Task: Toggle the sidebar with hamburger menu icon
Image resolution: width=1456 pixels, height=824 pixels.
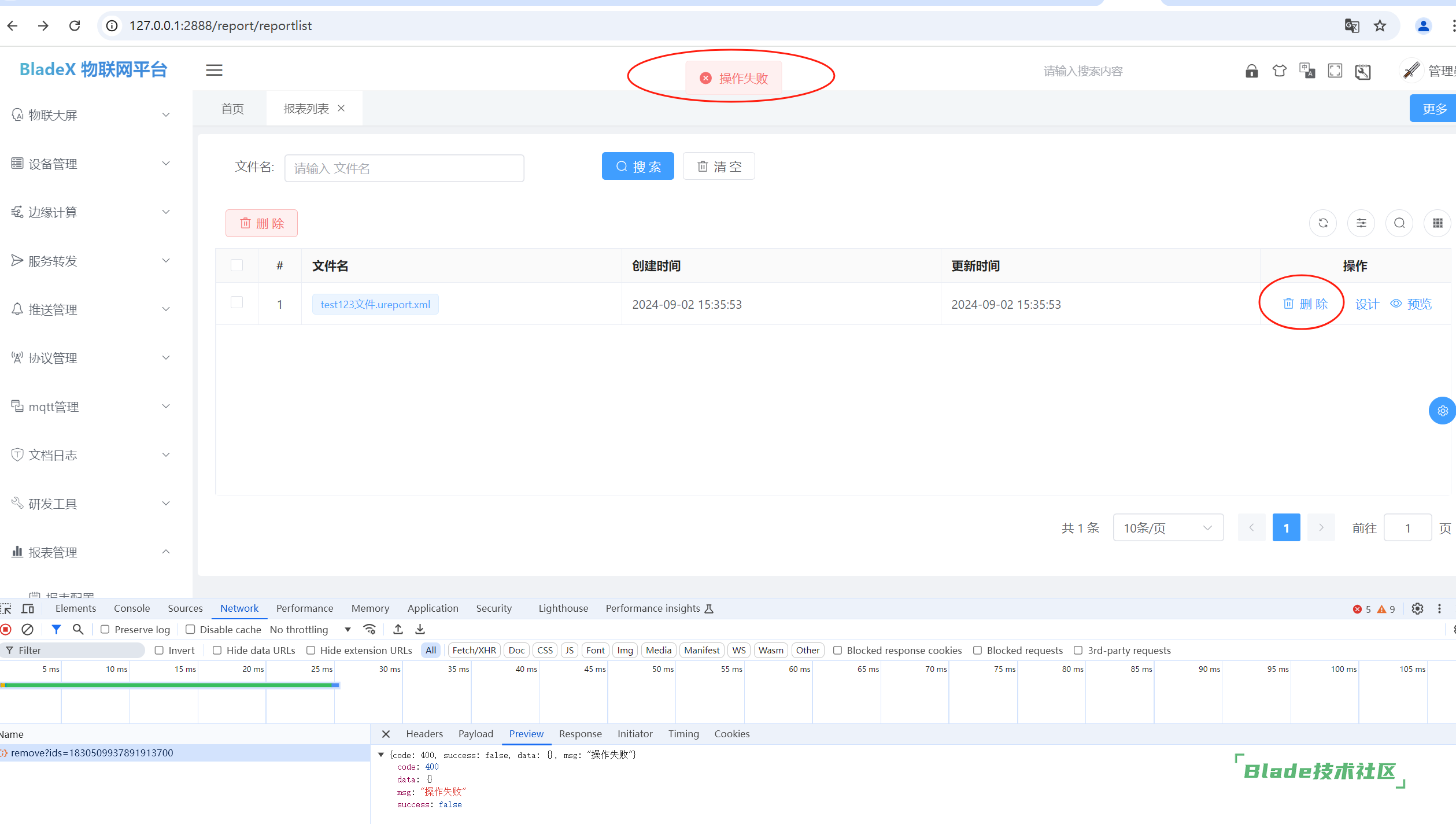Action: pyautogui.click(x=214, y=70)
